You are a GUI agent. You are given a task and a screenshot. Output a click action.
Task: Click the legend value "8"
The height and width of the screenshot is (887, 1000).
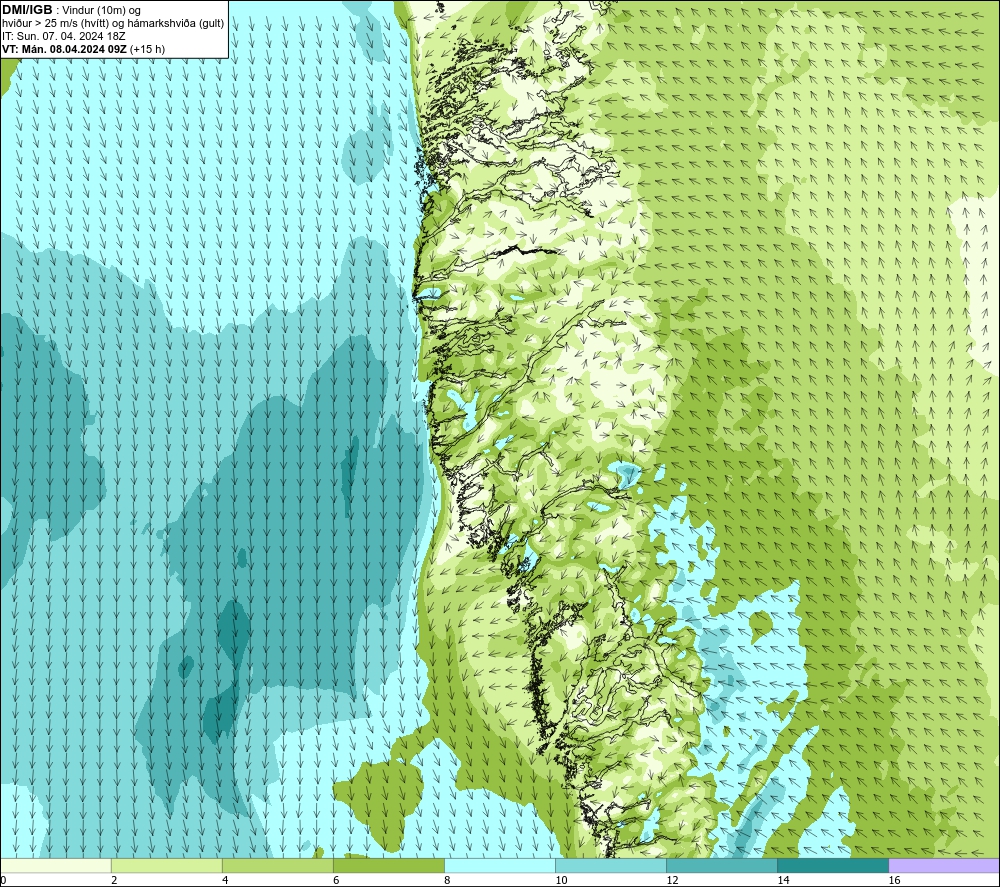tap(447, 880)
